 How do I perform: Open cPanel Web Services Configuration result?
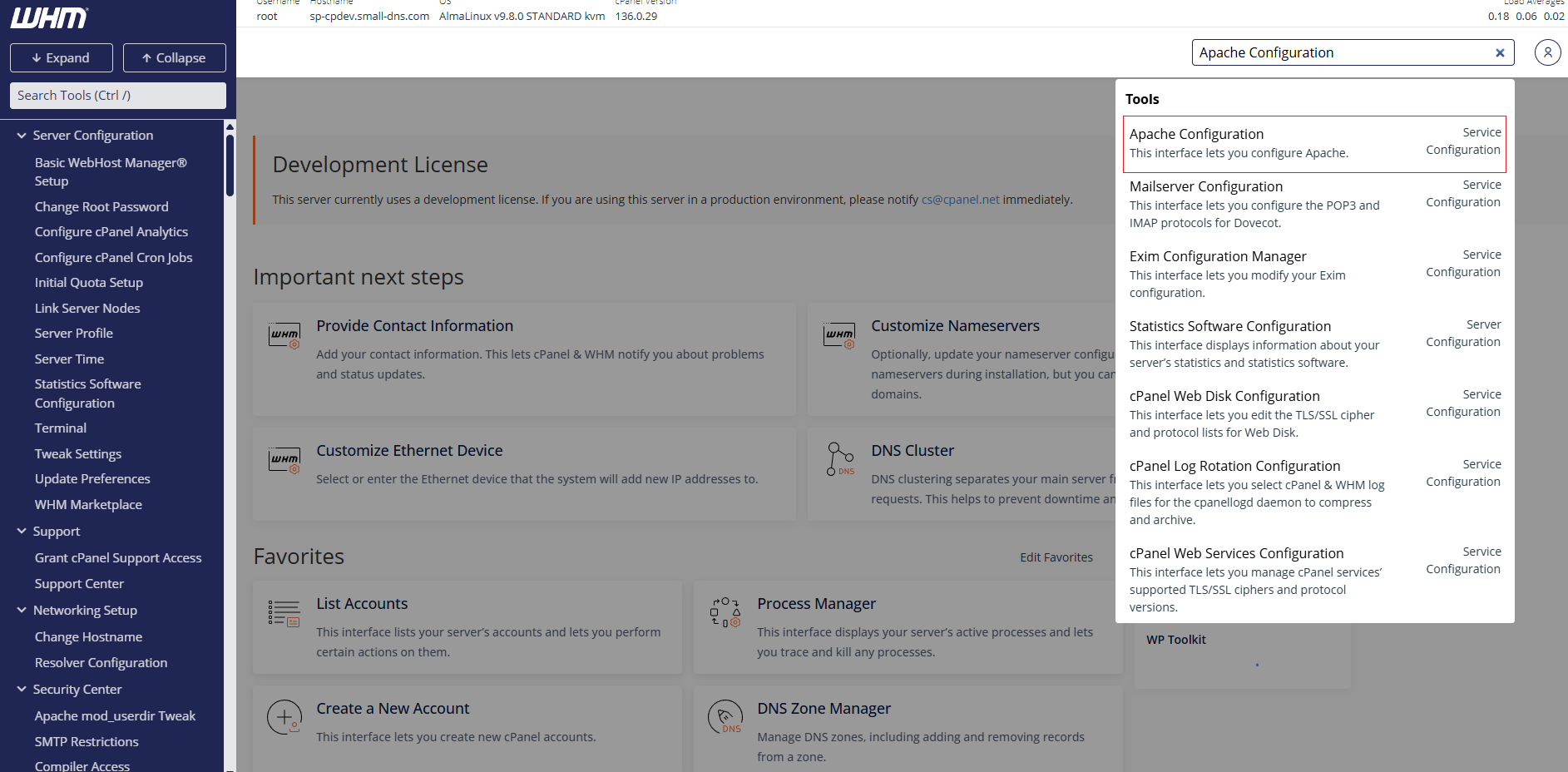click(x=1314, y=579)
